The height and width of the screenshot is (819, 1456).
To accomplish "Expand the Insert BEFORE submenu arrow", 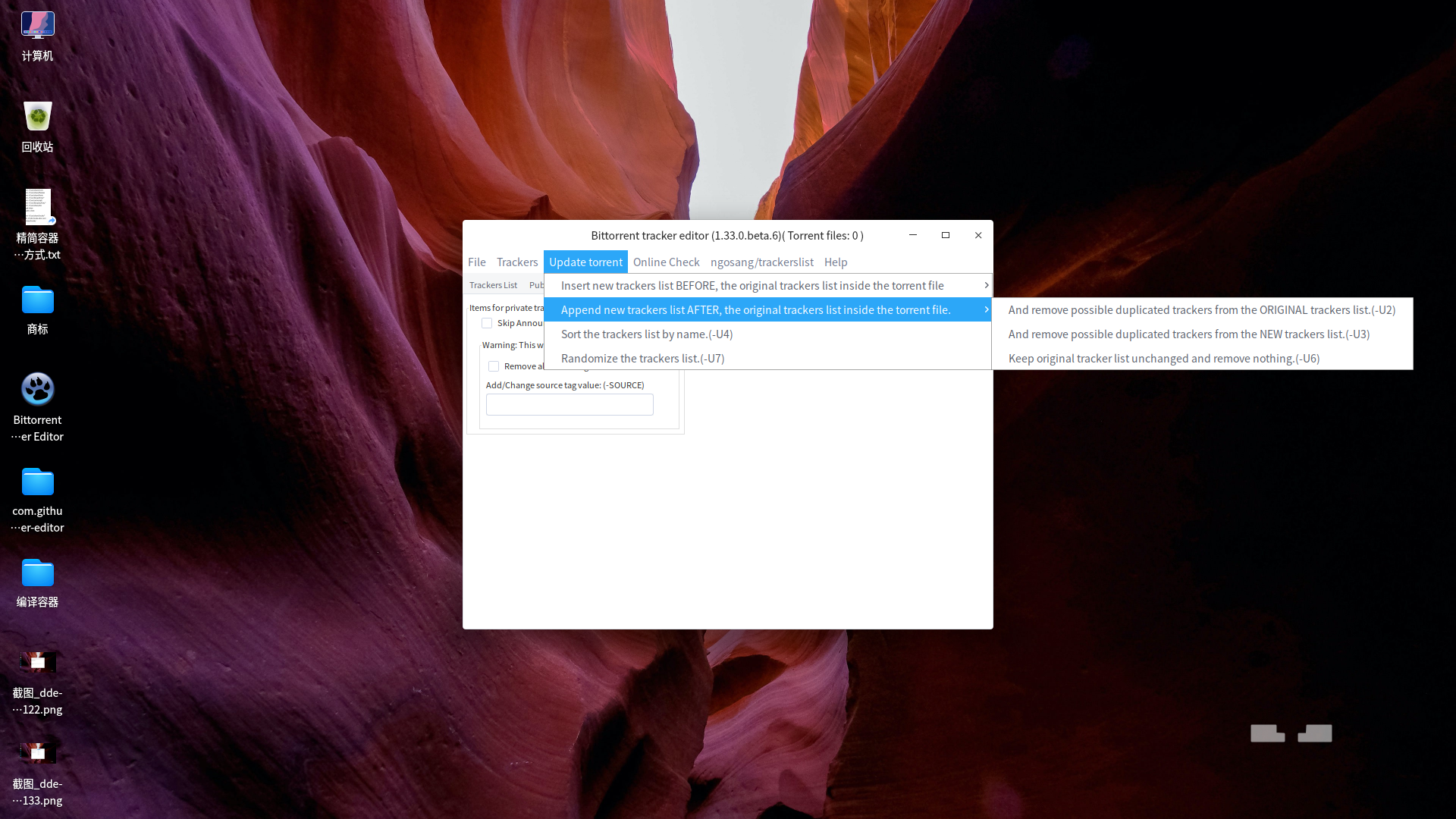I will [986, 286].
